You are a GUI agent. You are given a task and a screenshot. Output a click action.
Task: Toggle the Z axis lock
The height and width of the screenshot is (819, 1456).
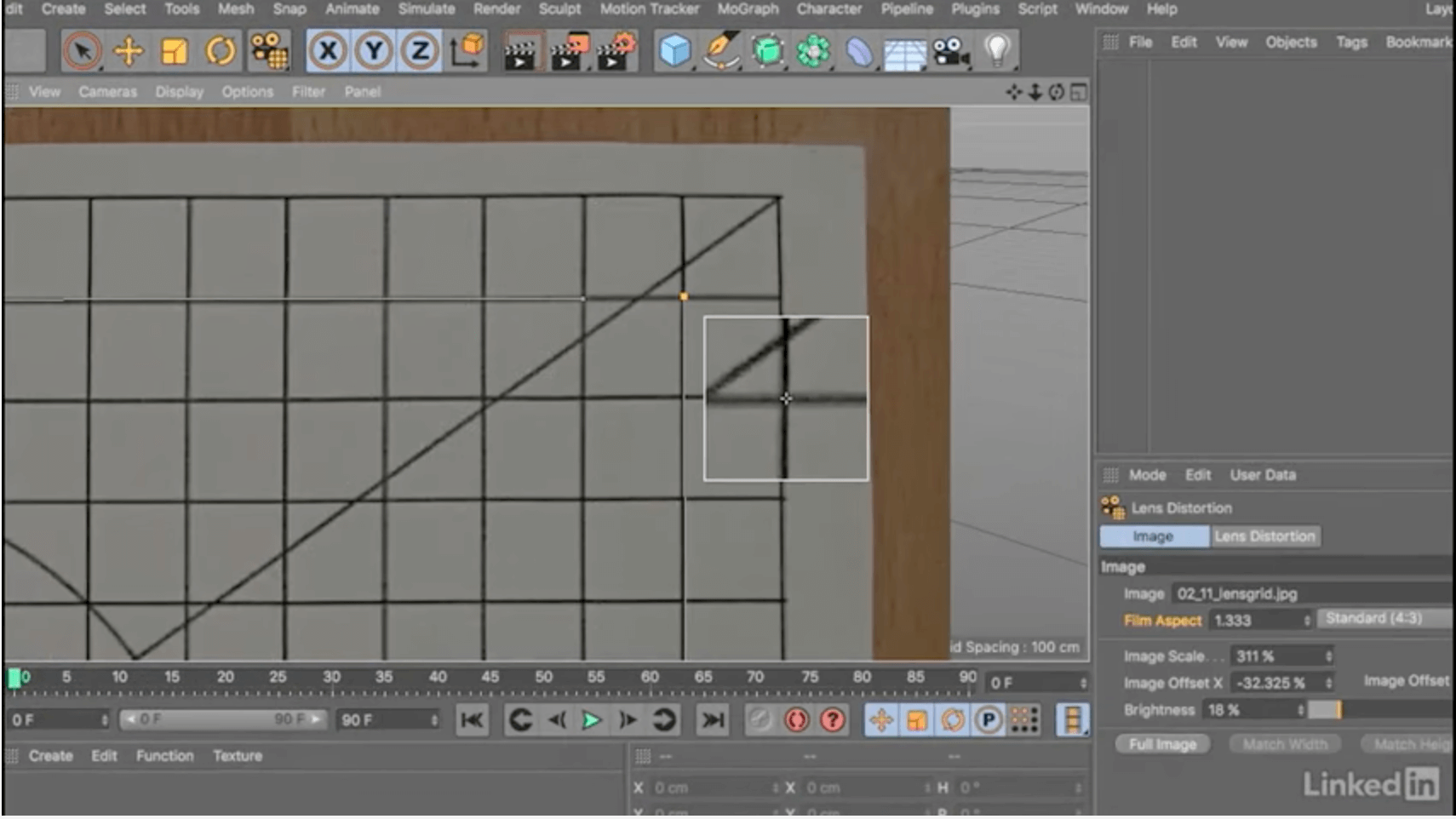420,51
